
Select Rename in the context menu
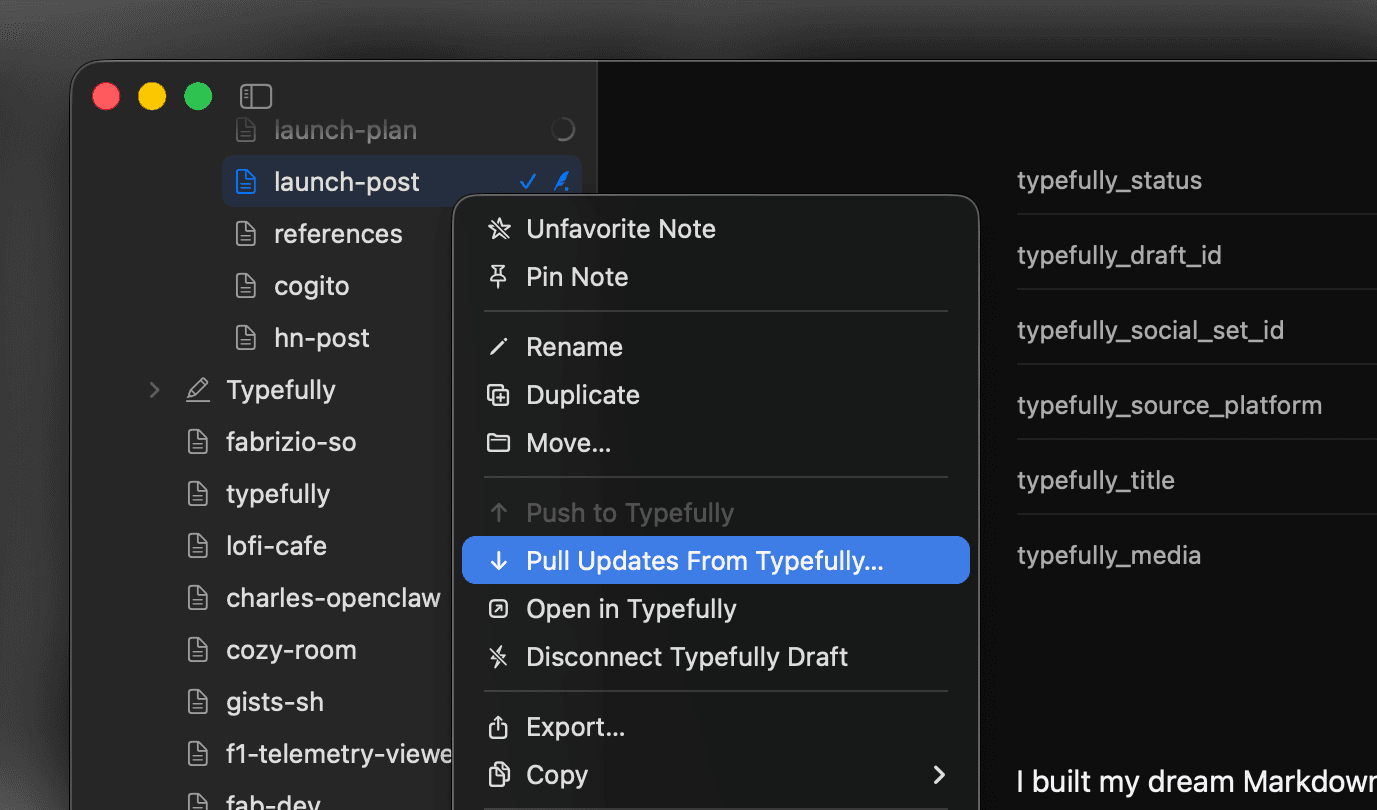click(716, 347)
